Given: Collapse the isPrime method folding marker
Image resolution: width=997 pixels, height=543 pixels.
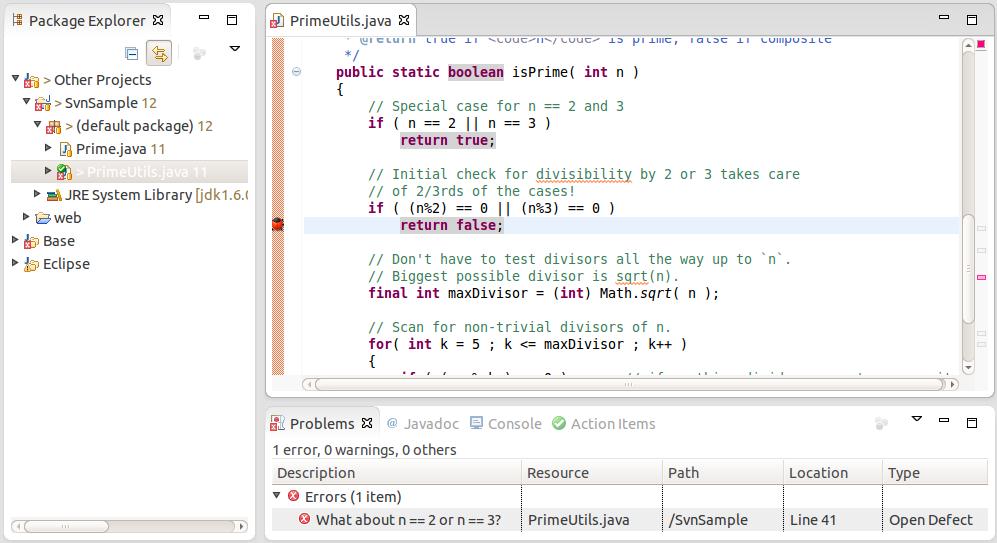Looking at the screenshot, I should 296,71.
